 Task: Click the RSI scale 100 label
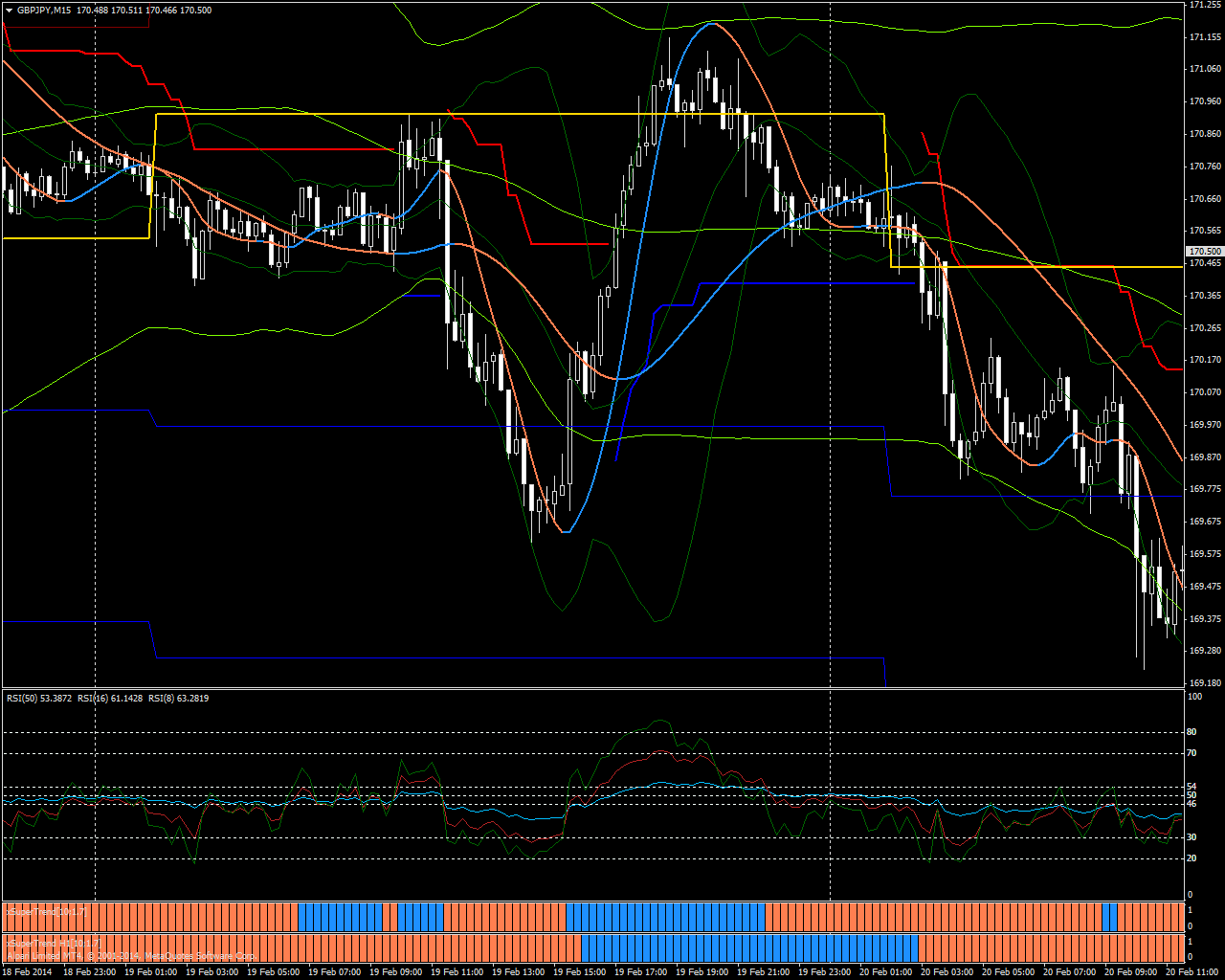coord(1194,697)
